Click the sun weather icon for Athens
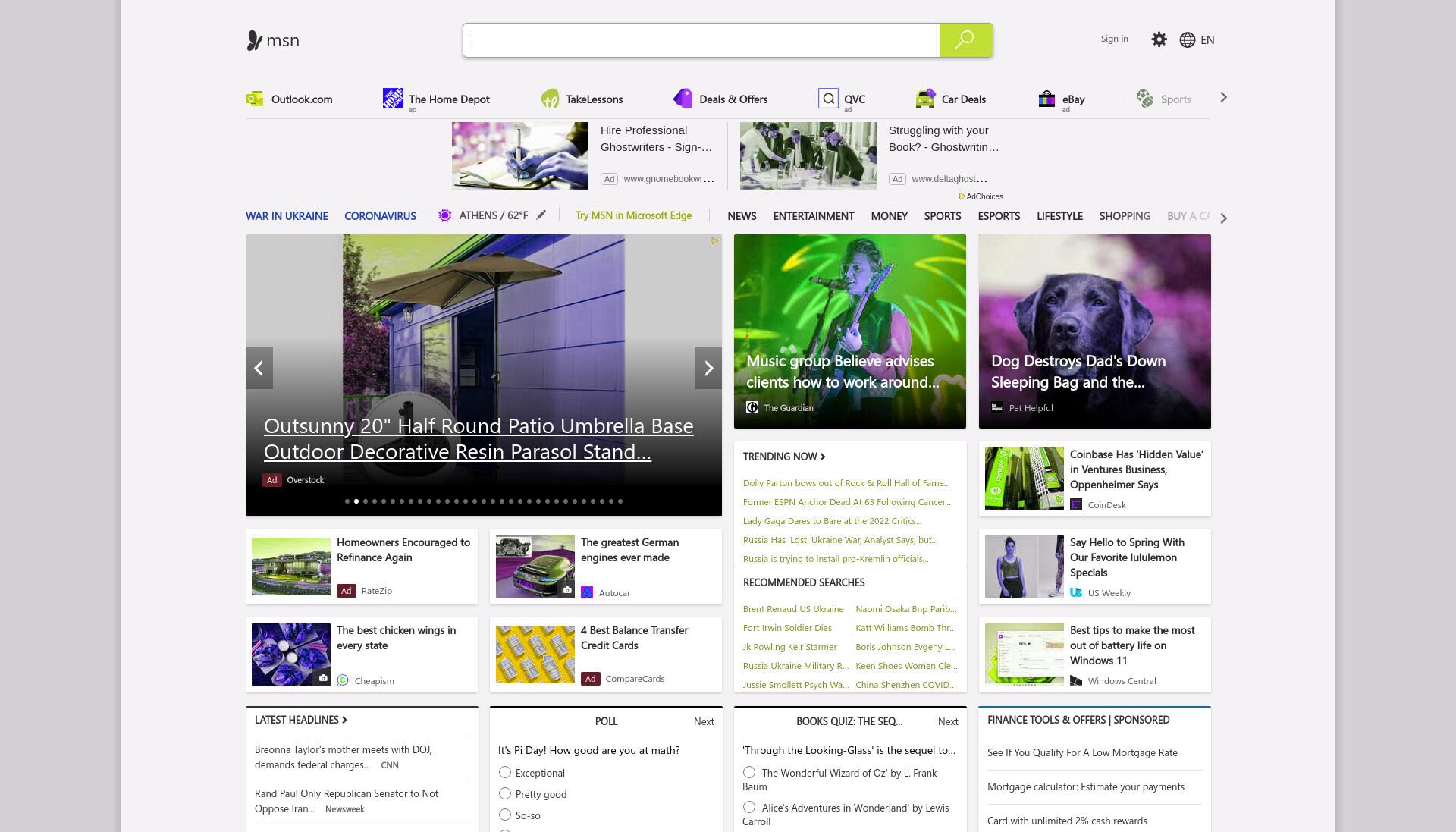1456x832 pixels. pos(445,215)
